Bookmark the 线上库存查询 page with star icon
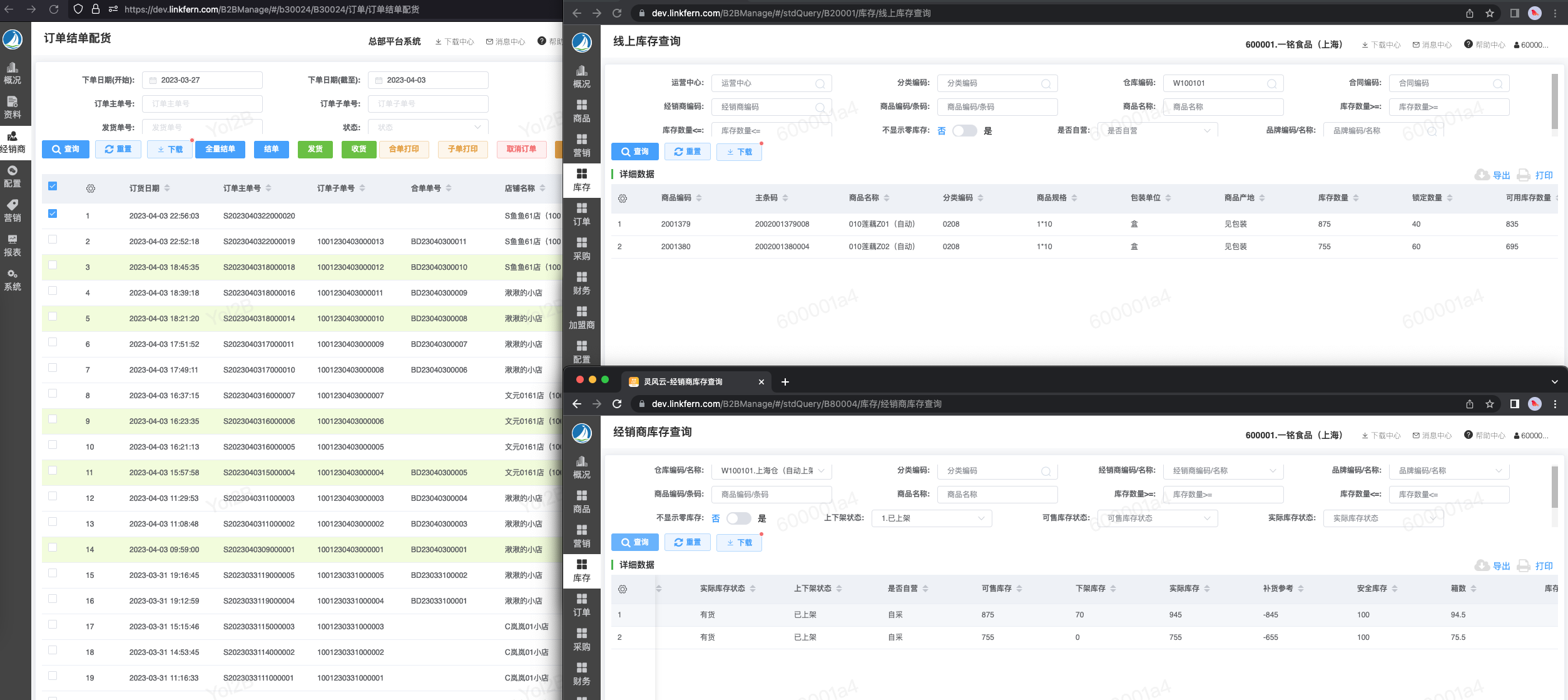This screenshot has height=700, width=1568. point(1490,13)
